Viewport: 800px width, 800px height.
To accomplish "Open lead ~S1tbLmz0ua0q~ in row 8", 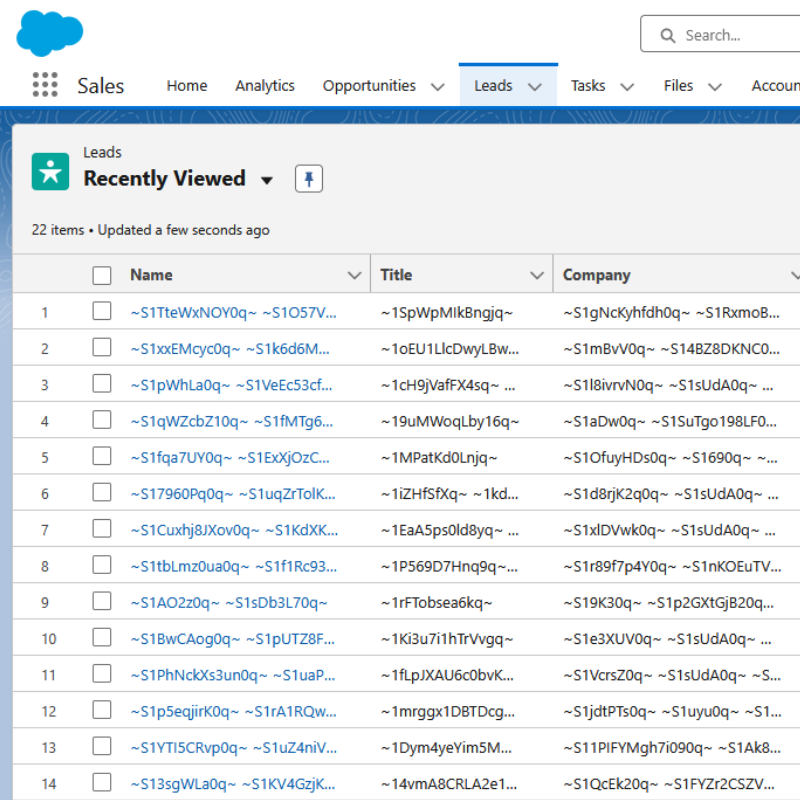I will click(x=234, y=566).
